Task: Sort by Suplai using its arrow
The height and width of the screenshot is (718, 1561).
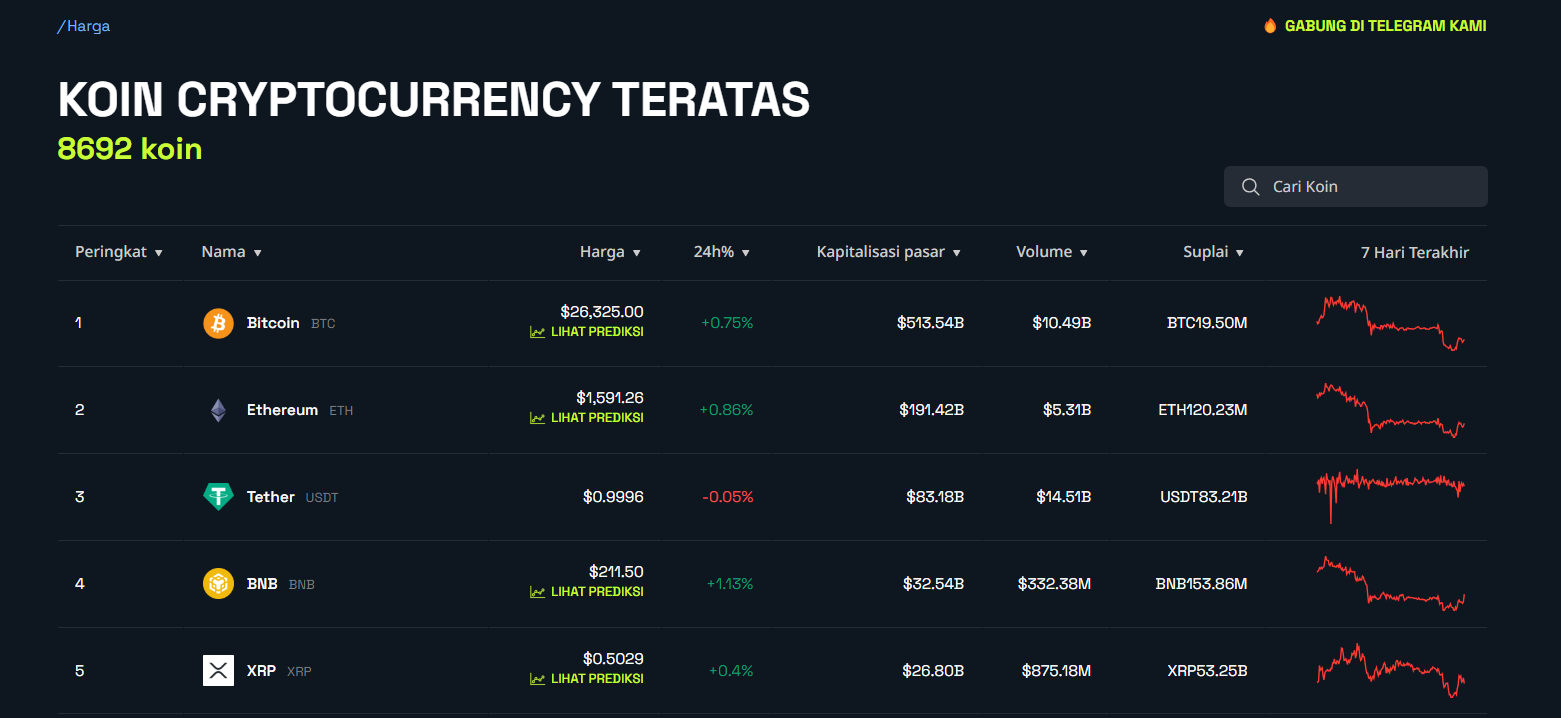Action: point(1239,253)
